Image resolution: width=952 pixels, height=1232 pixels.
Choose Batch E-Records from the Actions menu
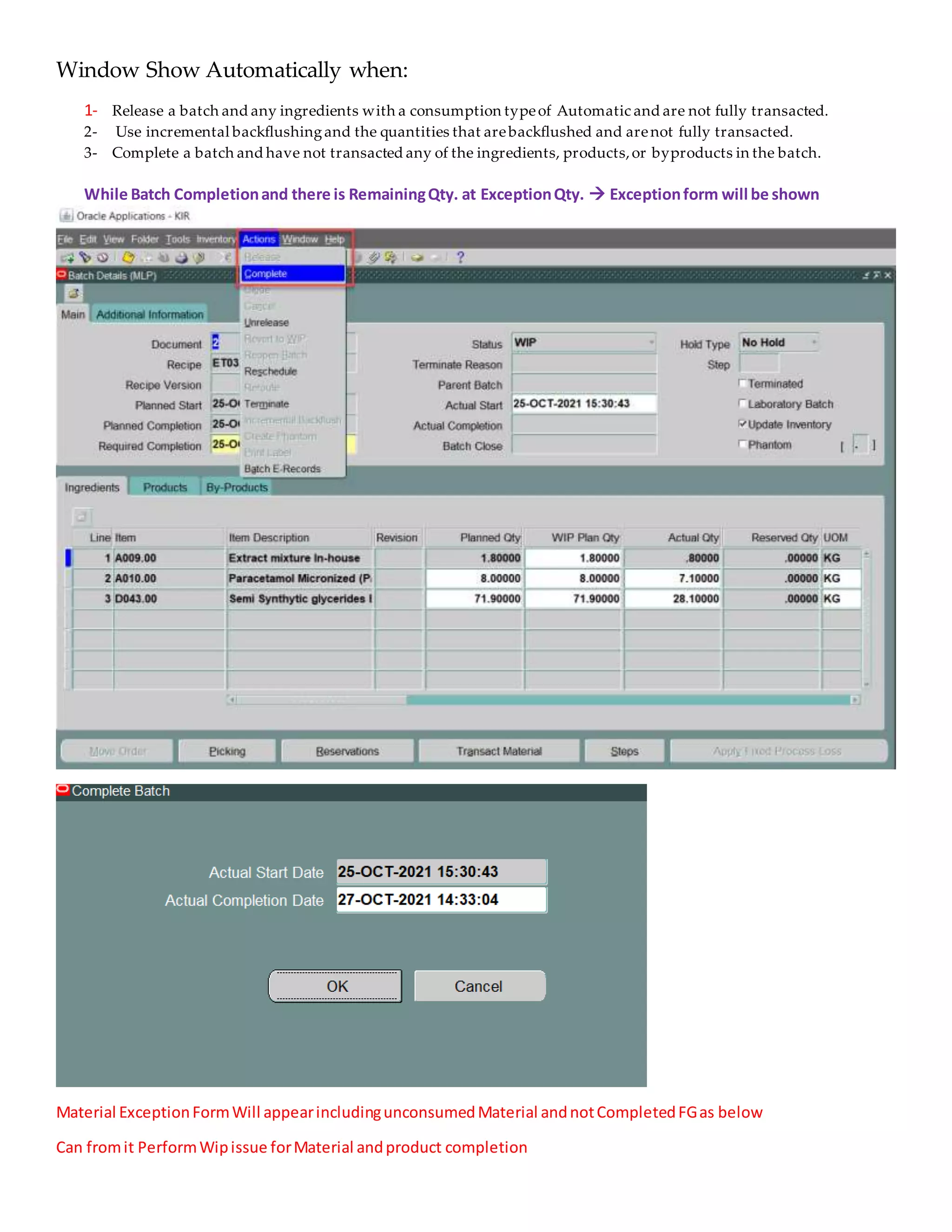293,469
